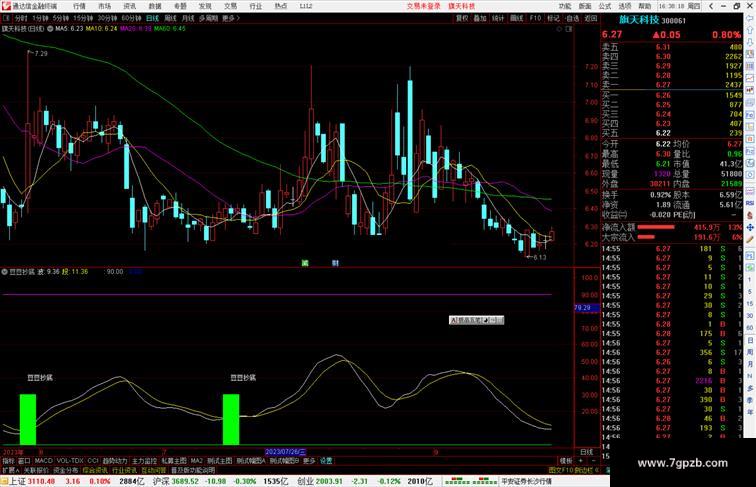
Task: Click the back arrow near window controls
Action: click(711, 6)
